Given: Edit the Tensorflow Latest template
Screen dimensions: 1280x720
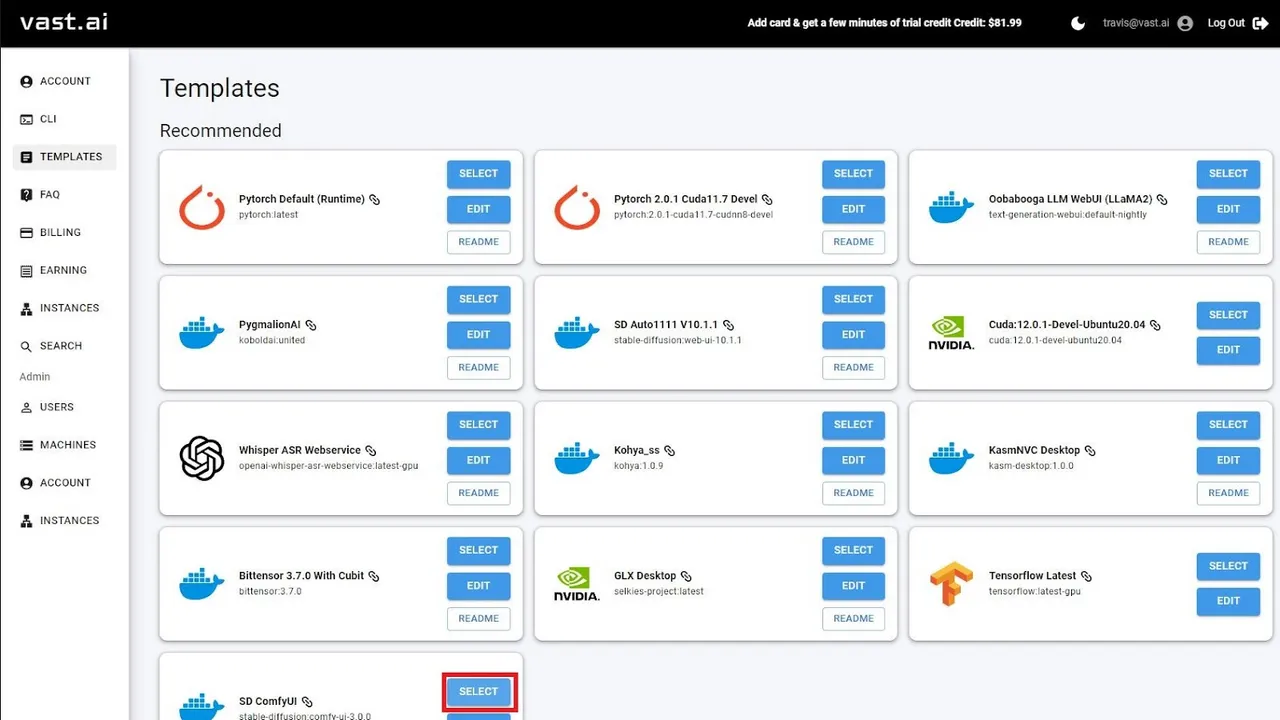Looking at the screenshot, I should [1228, 601].
